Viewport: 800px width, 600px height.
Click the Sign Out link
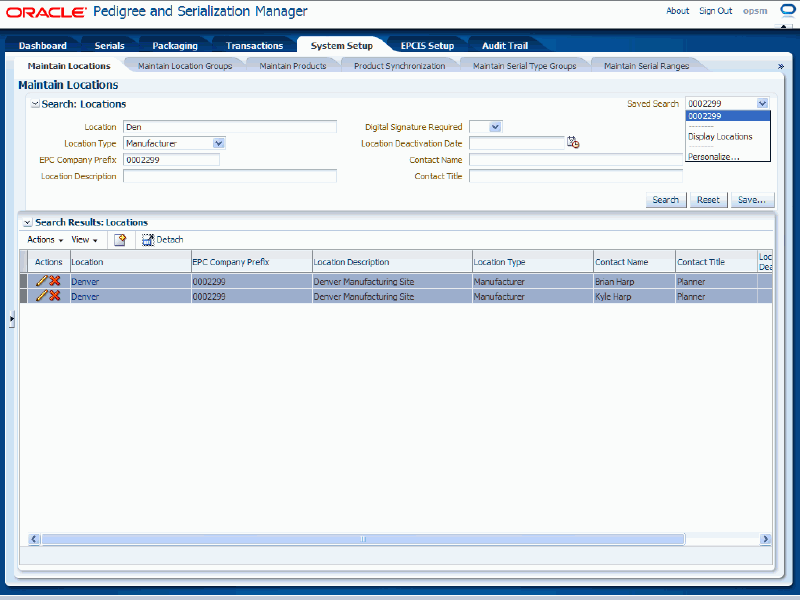[x=715, y=11]
